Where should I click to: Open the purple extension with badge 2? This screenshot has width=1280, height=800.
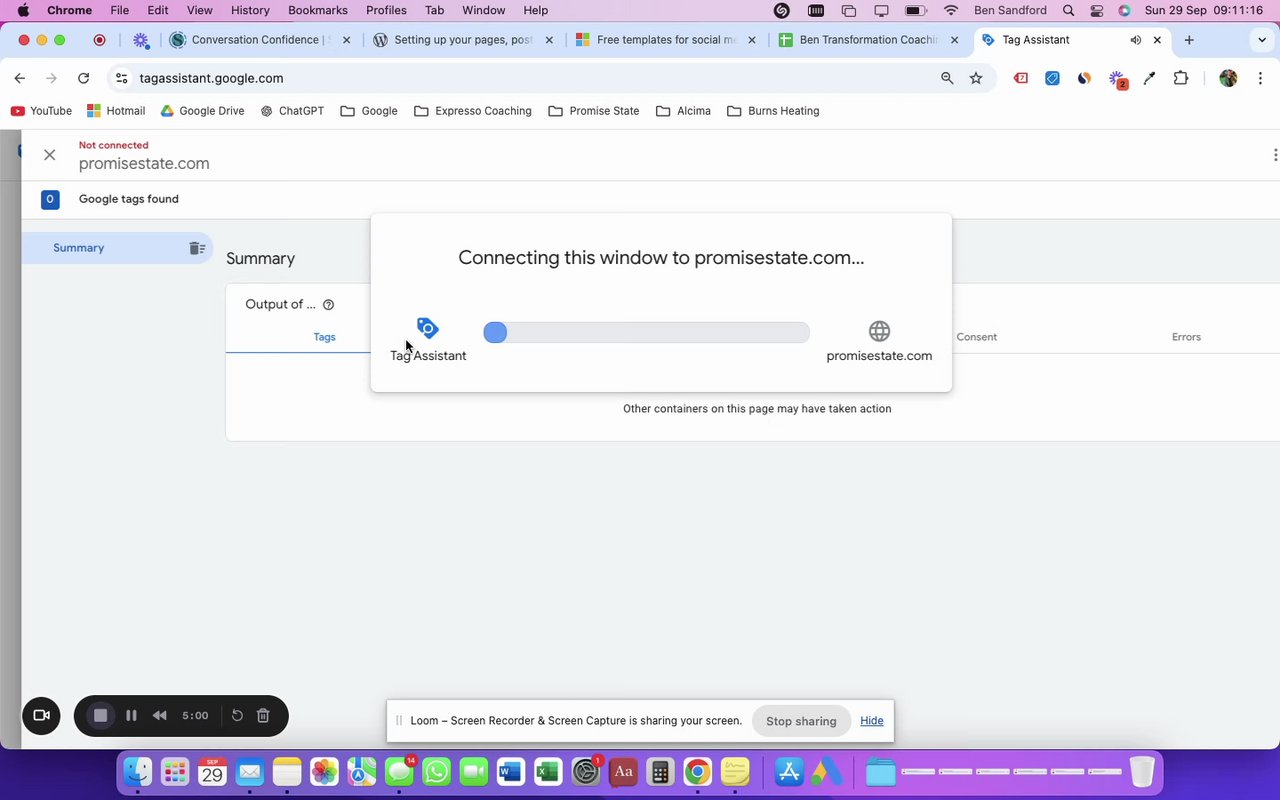1117,79
